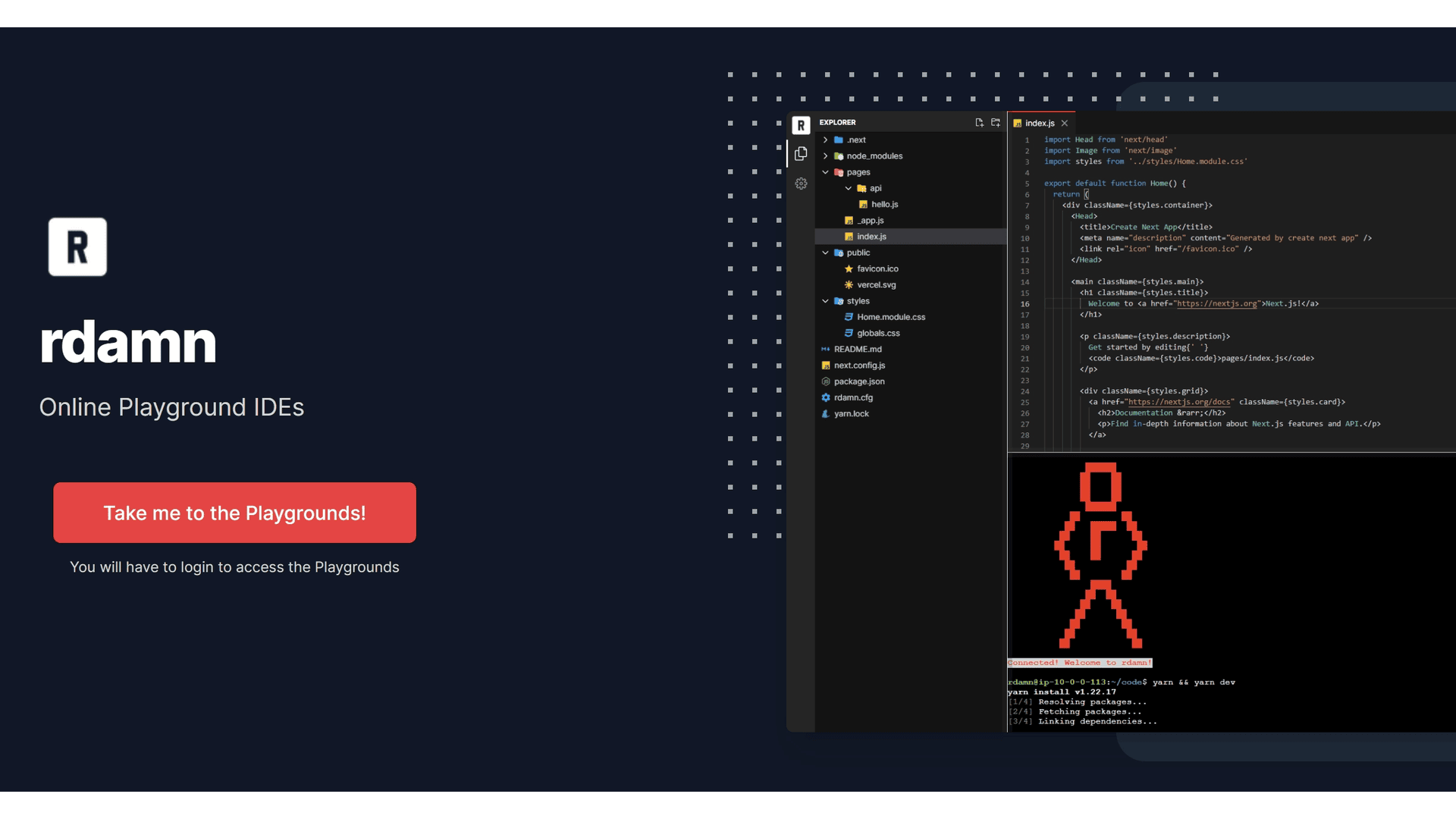Select the Explorer files icon in activity bar
1456x819 pixels.
(802, 153)
